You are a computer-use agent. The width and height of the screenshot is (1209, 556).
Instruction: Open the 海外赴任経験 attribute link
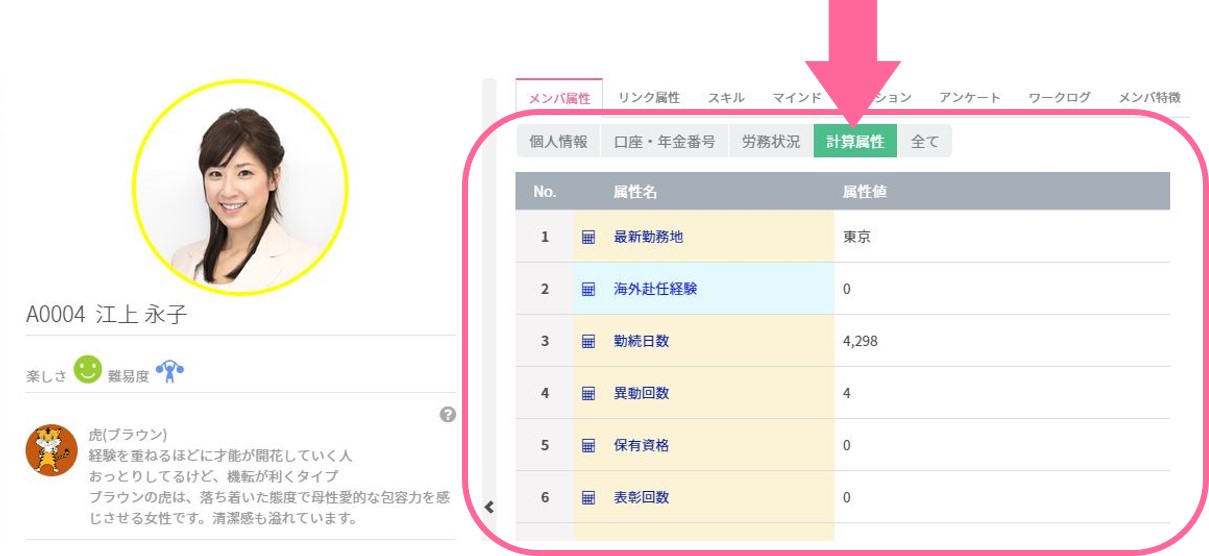pos(655,289)
